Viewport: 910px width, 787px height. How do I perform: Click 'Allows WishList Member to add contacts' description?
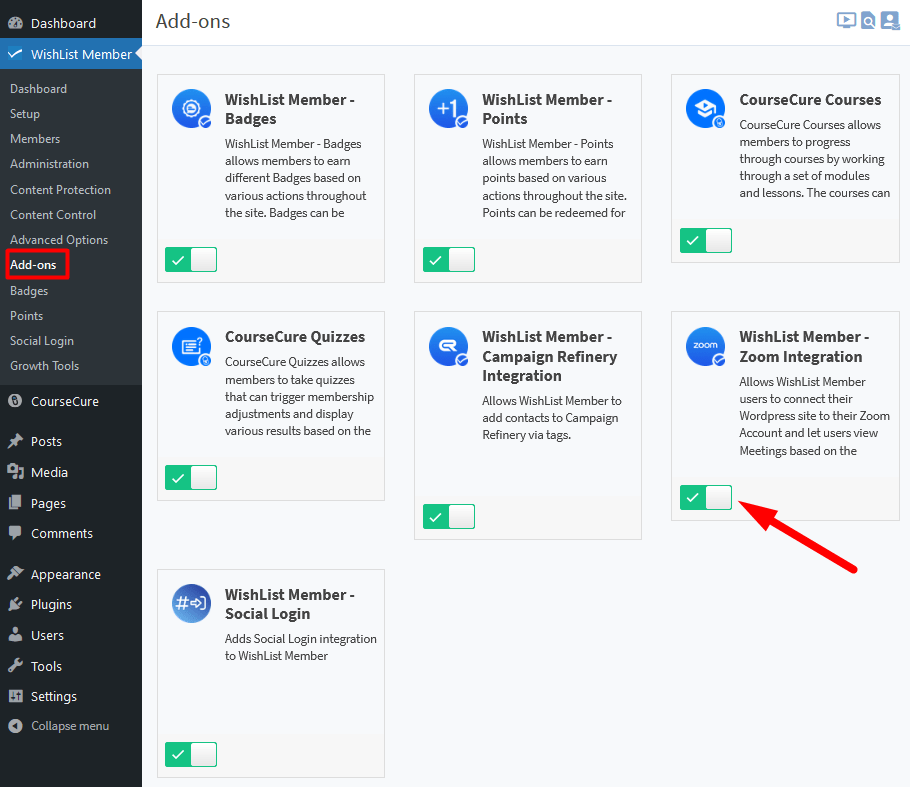(552, 418)
